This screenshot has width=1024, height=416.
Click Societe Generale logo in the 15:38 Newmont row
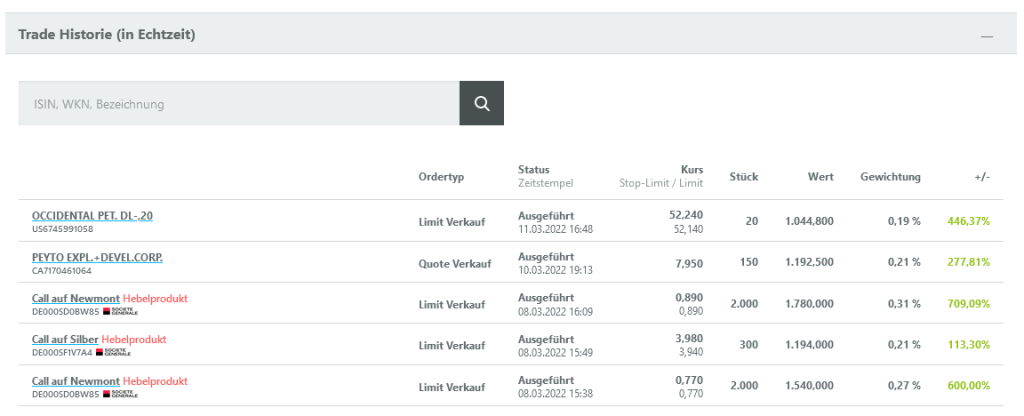(x=118, y=394)
